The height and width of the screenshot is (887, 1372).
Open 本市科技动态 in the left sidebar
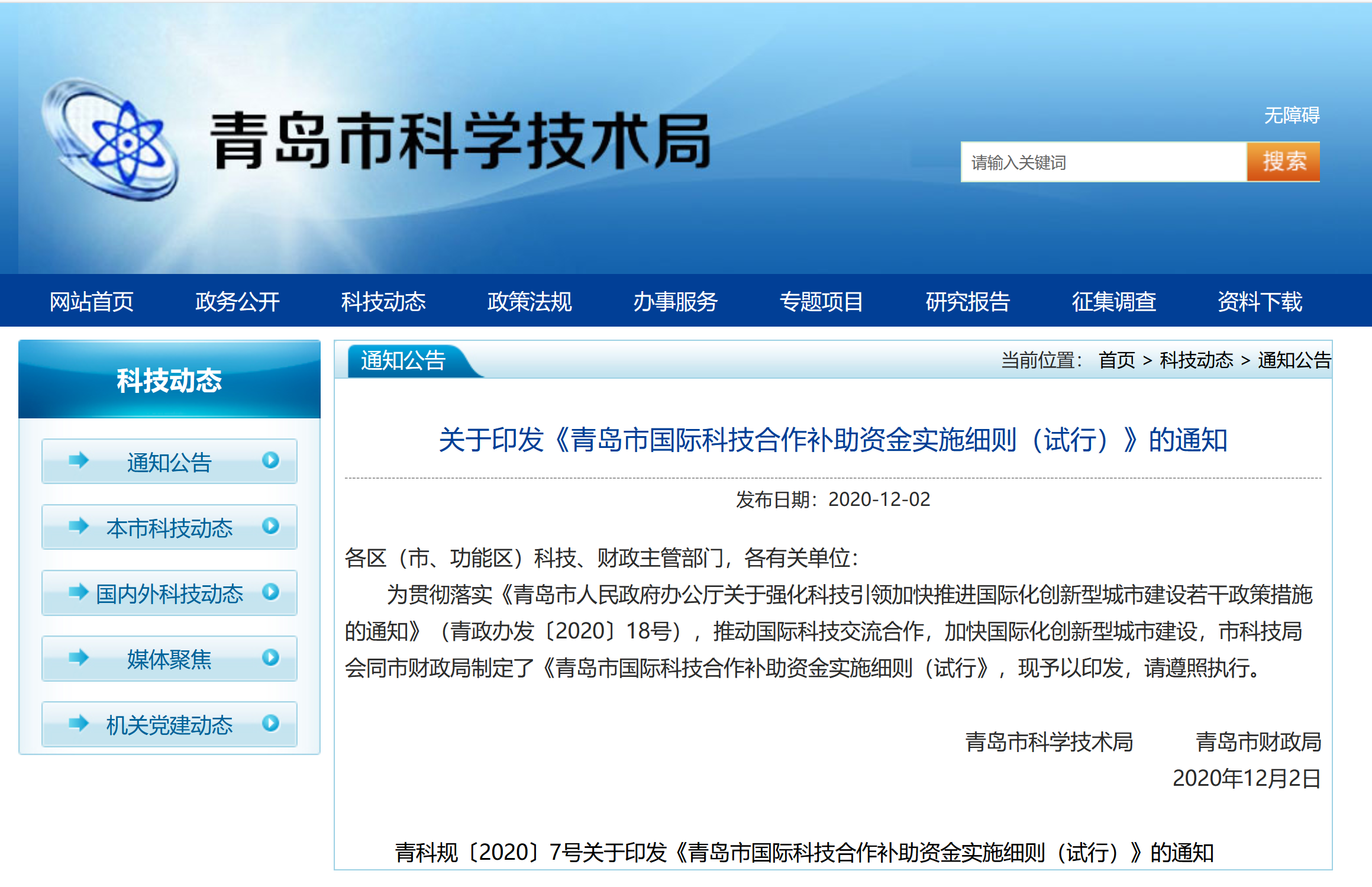pos(169,527)
